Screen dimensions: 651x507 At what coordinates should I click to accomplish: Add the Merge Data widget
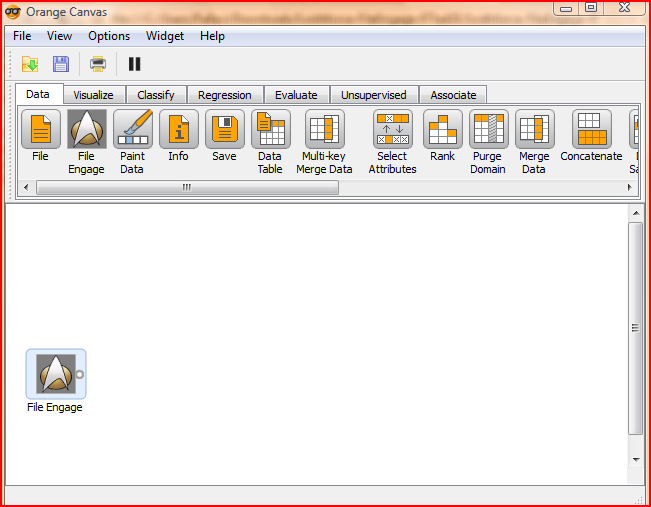(535, 129)
